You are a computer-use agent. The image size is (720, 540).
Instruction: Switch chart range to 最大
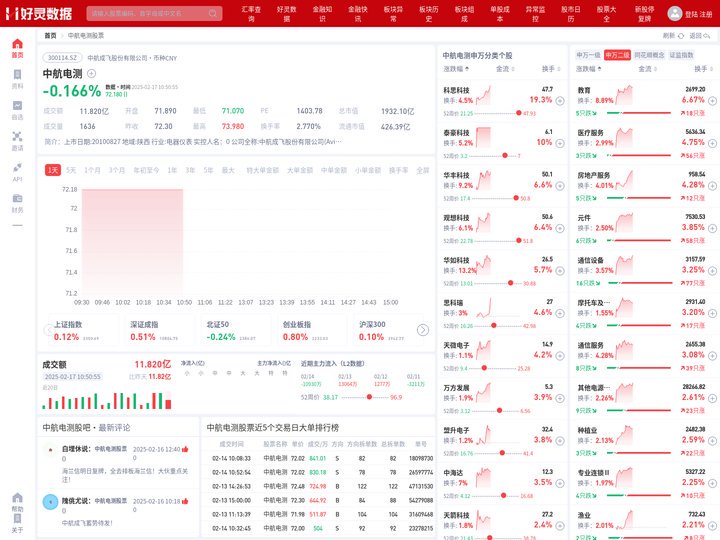tap(228, 170)
